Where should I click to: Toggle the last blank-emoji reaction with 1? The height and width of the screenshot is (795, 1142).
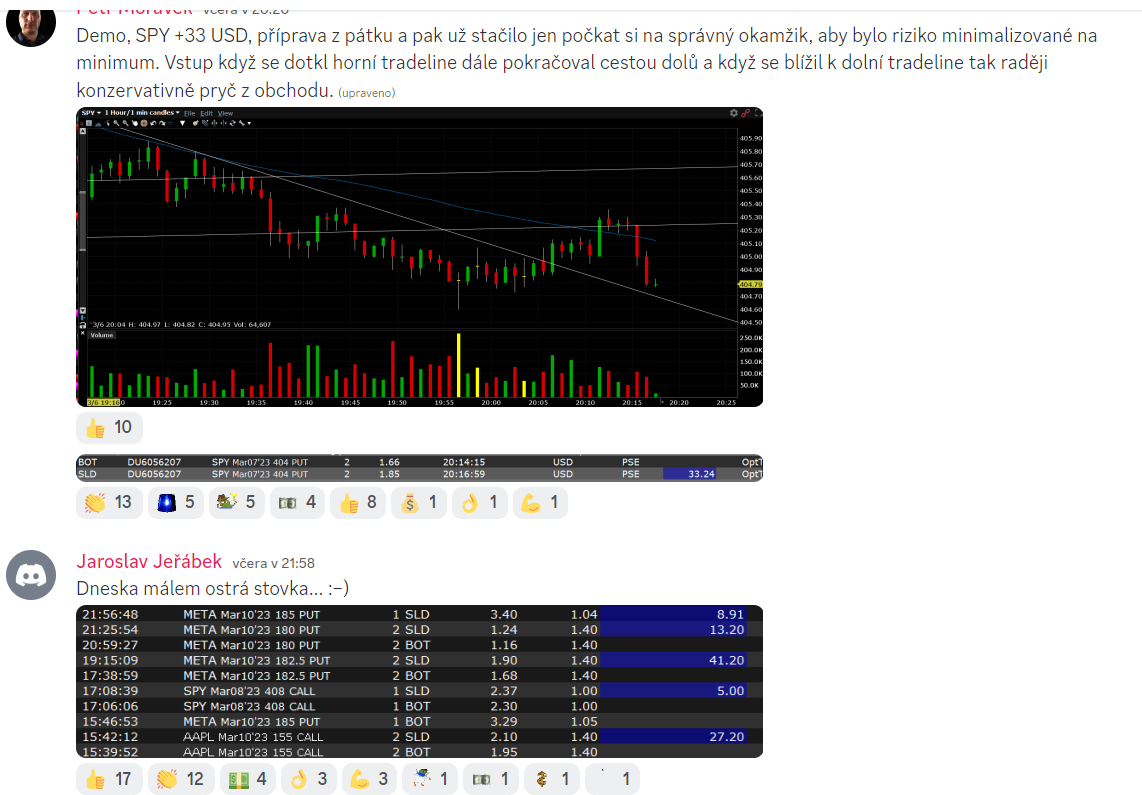[x=613, y=779]
